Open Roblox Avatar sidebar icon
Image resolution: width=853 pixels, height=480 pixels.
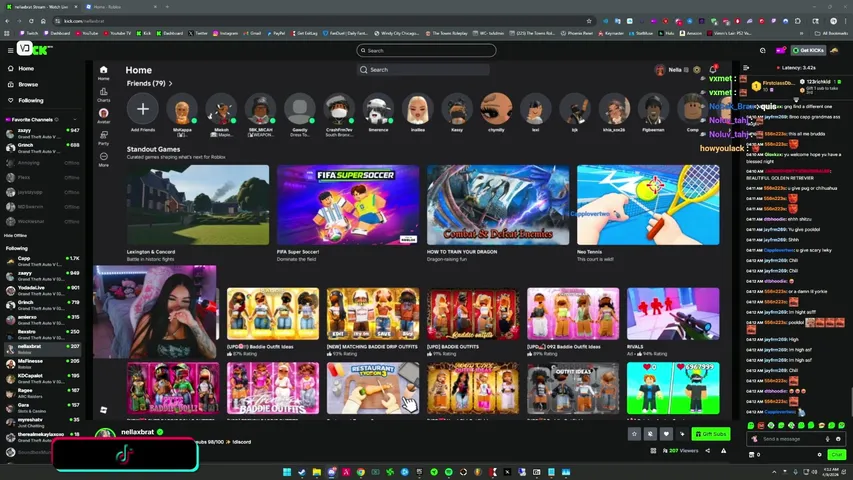tap(103, 115)
